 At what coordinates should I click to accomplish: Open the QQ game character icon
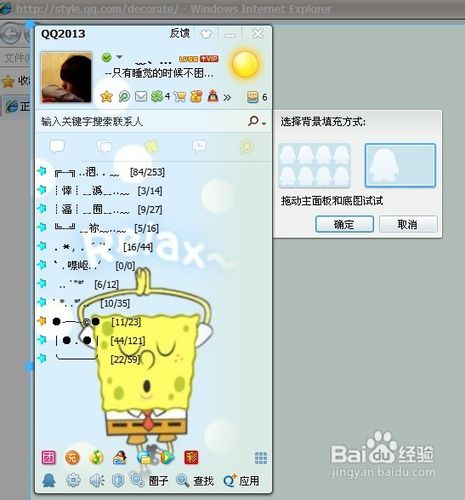point(120,457)
